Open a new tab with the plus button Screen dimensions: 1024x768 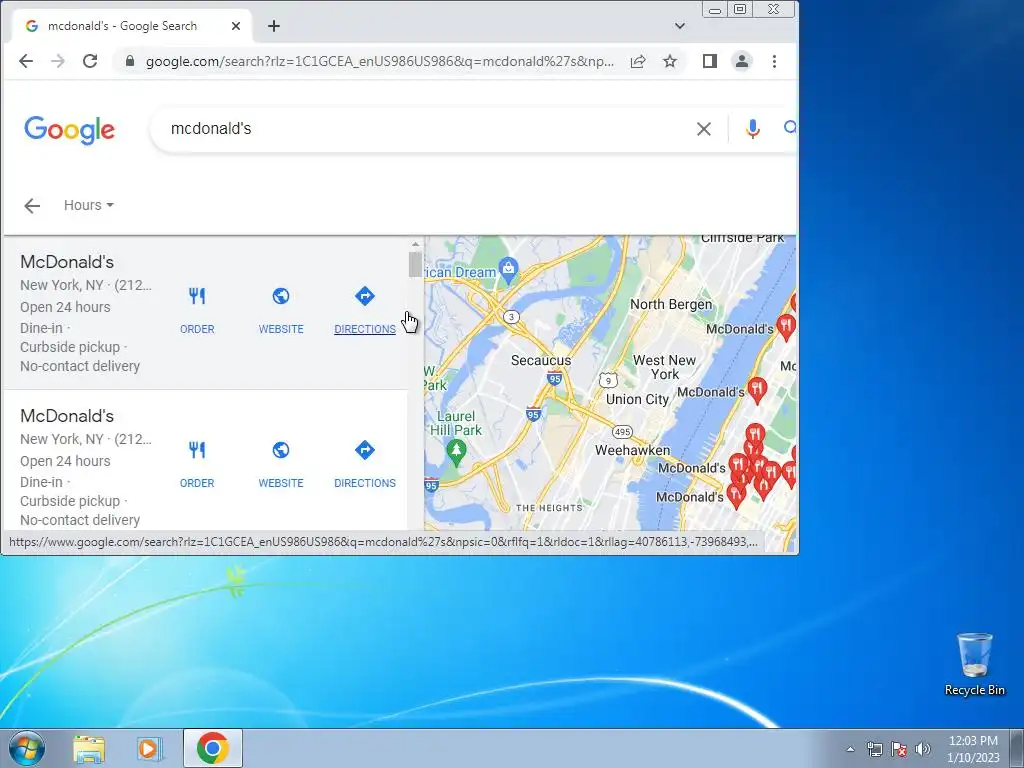coord(274,26)
